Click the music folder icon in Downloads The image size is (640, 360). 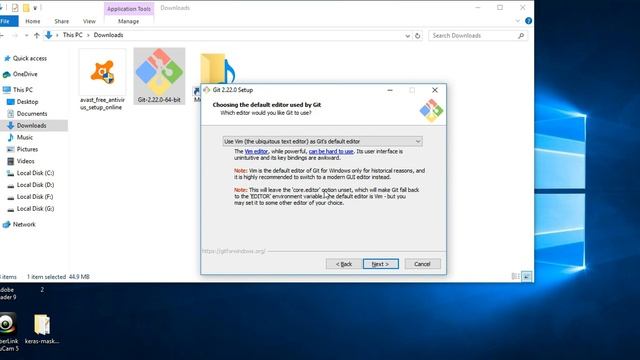pyautogui.click(x=217, y=69)
